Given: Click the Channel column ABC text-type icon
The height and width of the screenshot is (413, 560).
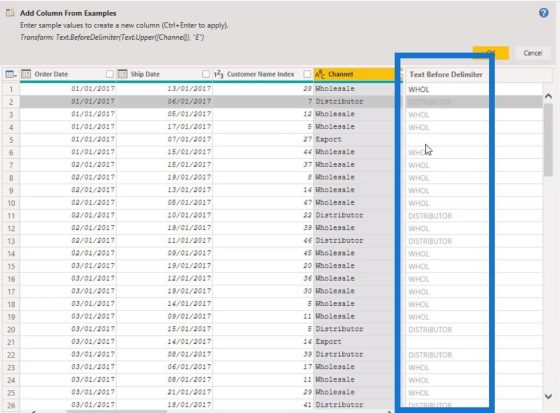Looking at the screenshot, I should tap(320, 74).
